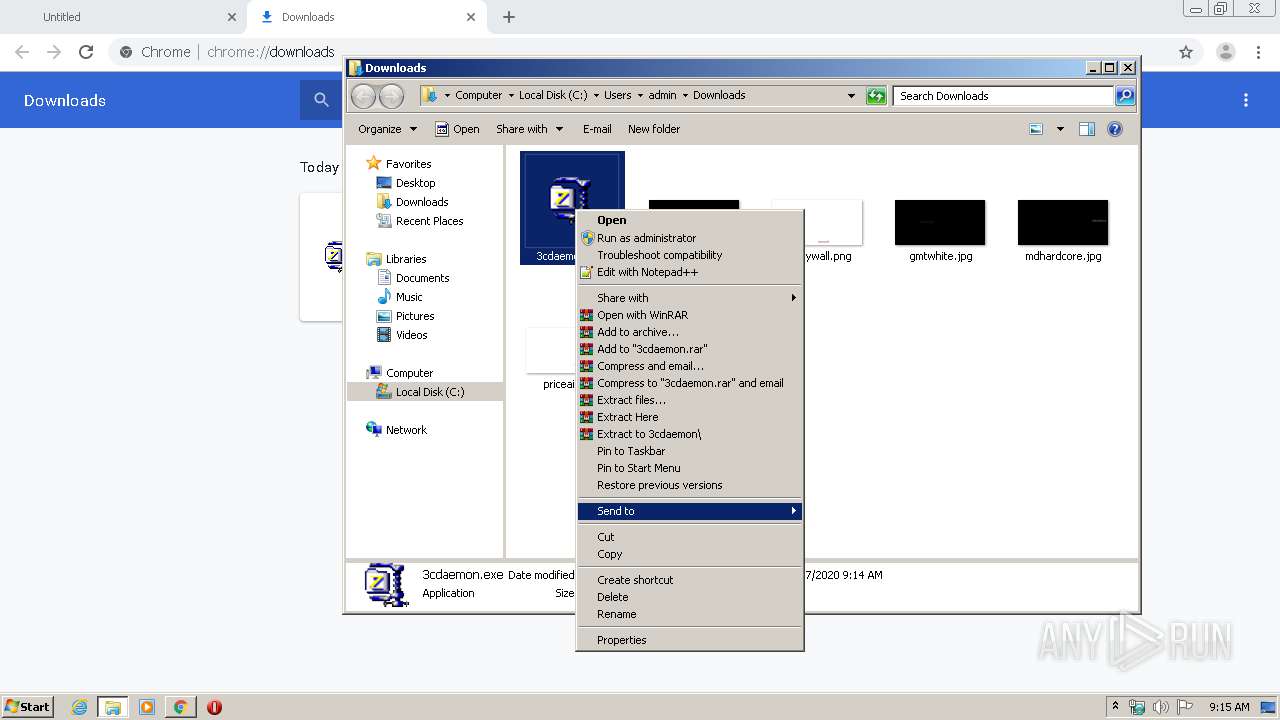
Task: Bookmark this page with the star
Action: [1186, 52]
